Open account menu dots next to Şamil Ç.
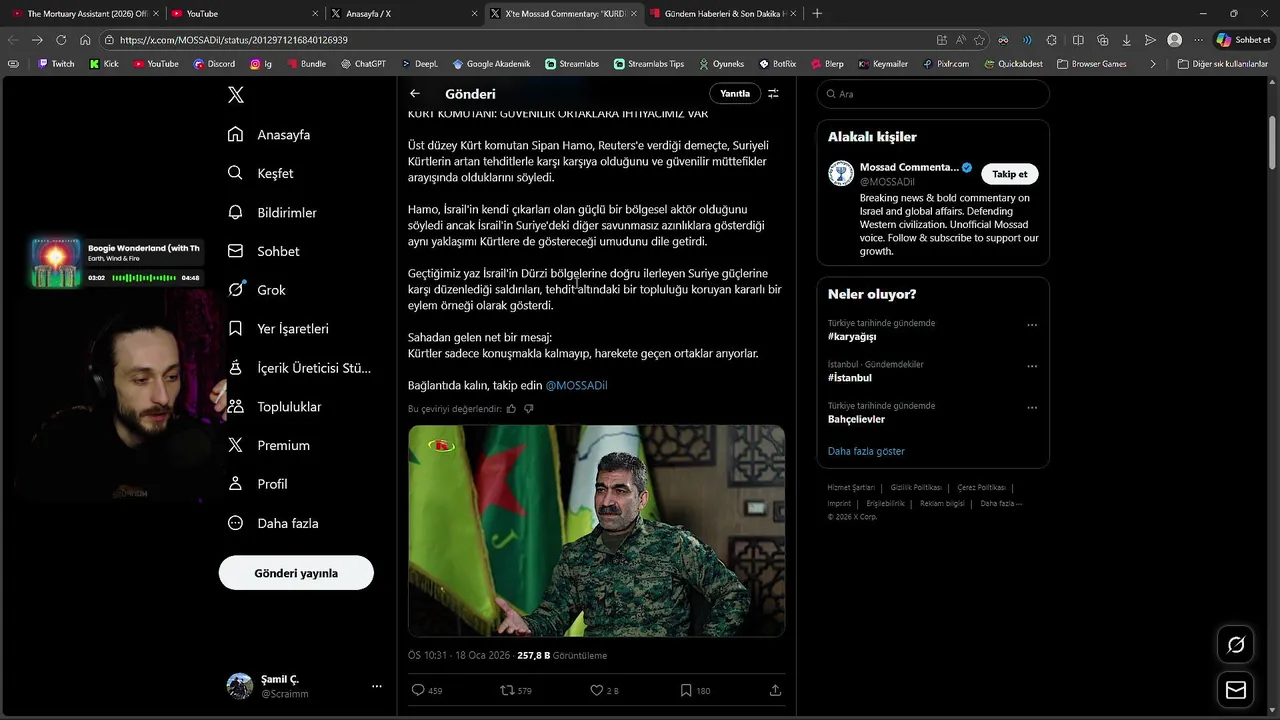 (x=377, y=686)
